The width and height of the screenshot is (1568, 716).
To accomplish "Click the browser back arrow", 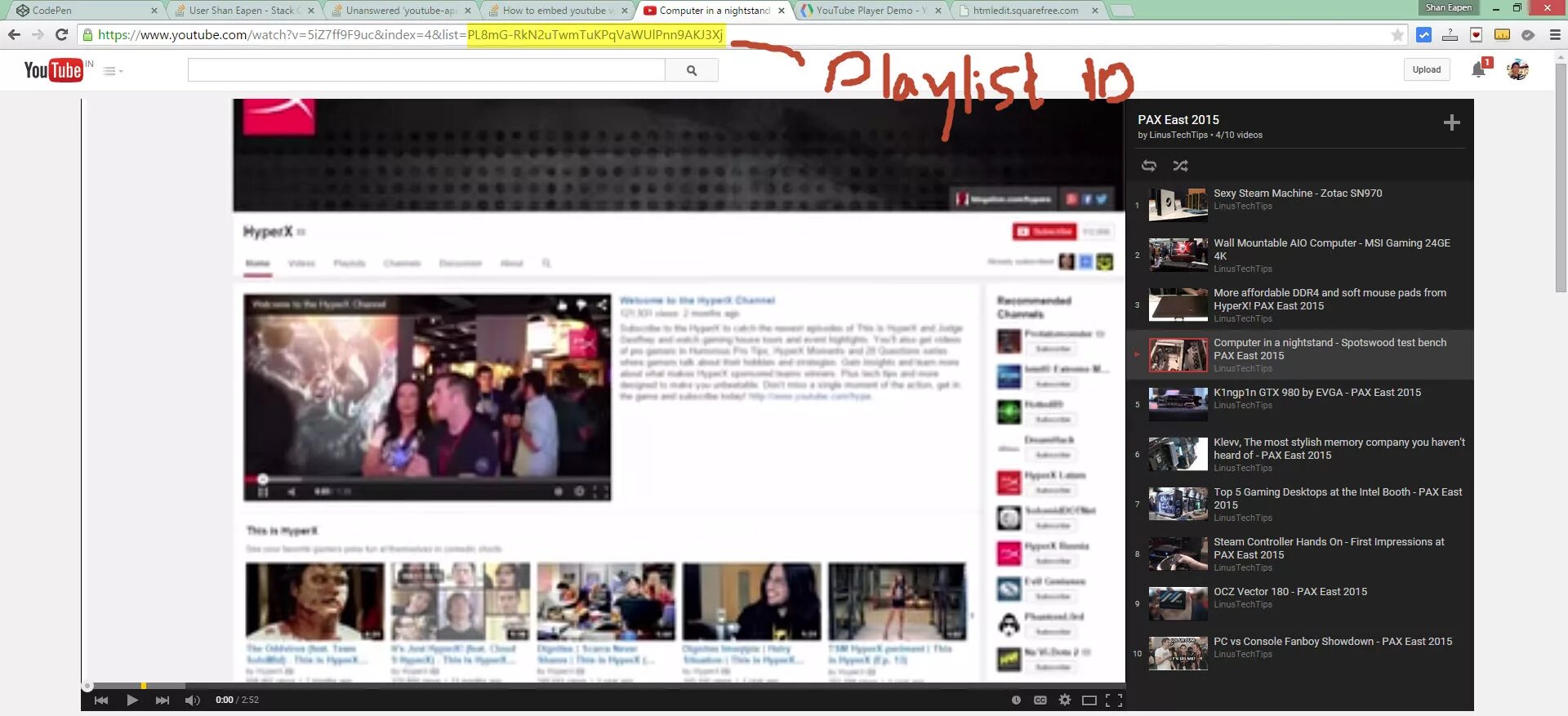I will pos(14,35).
